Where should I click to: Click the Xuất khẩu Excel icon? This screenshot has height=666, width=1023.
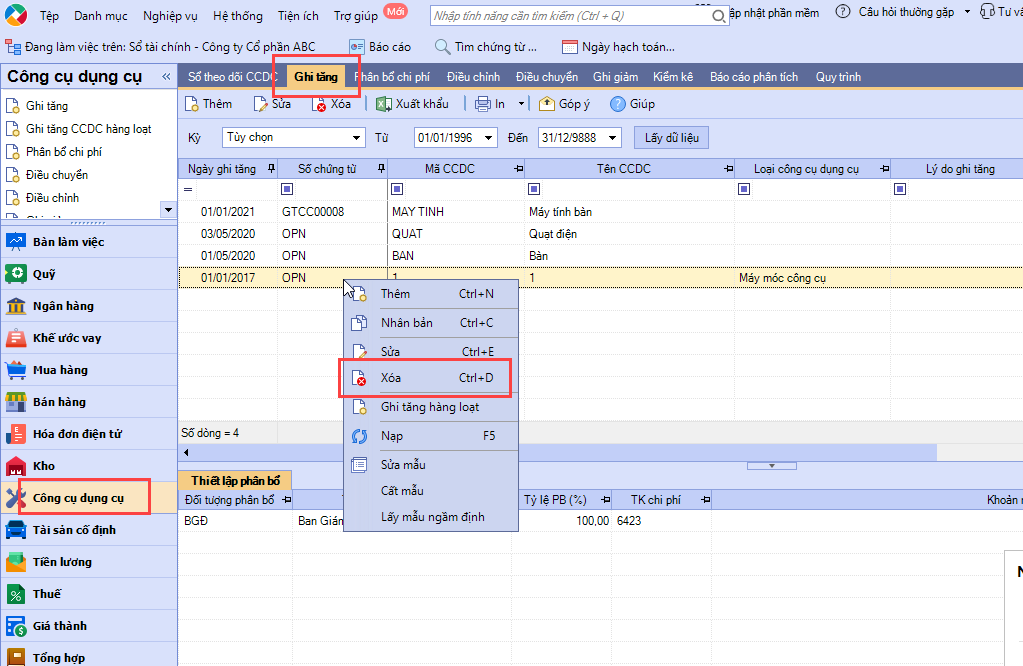(384, 104)
